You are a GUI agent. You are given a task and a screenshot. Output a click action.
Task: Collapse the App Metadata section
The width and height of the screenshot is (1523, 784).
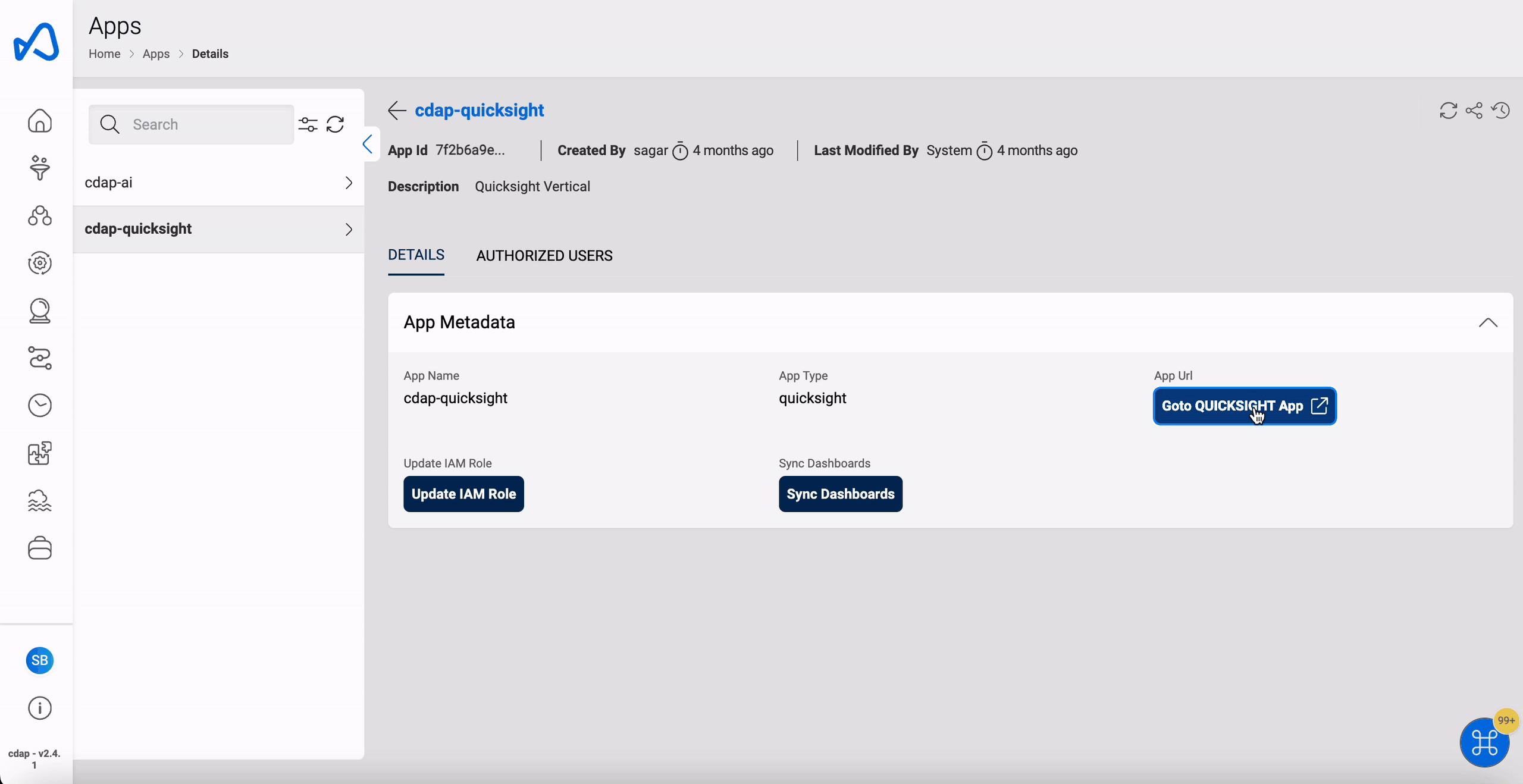point(1488,323)
